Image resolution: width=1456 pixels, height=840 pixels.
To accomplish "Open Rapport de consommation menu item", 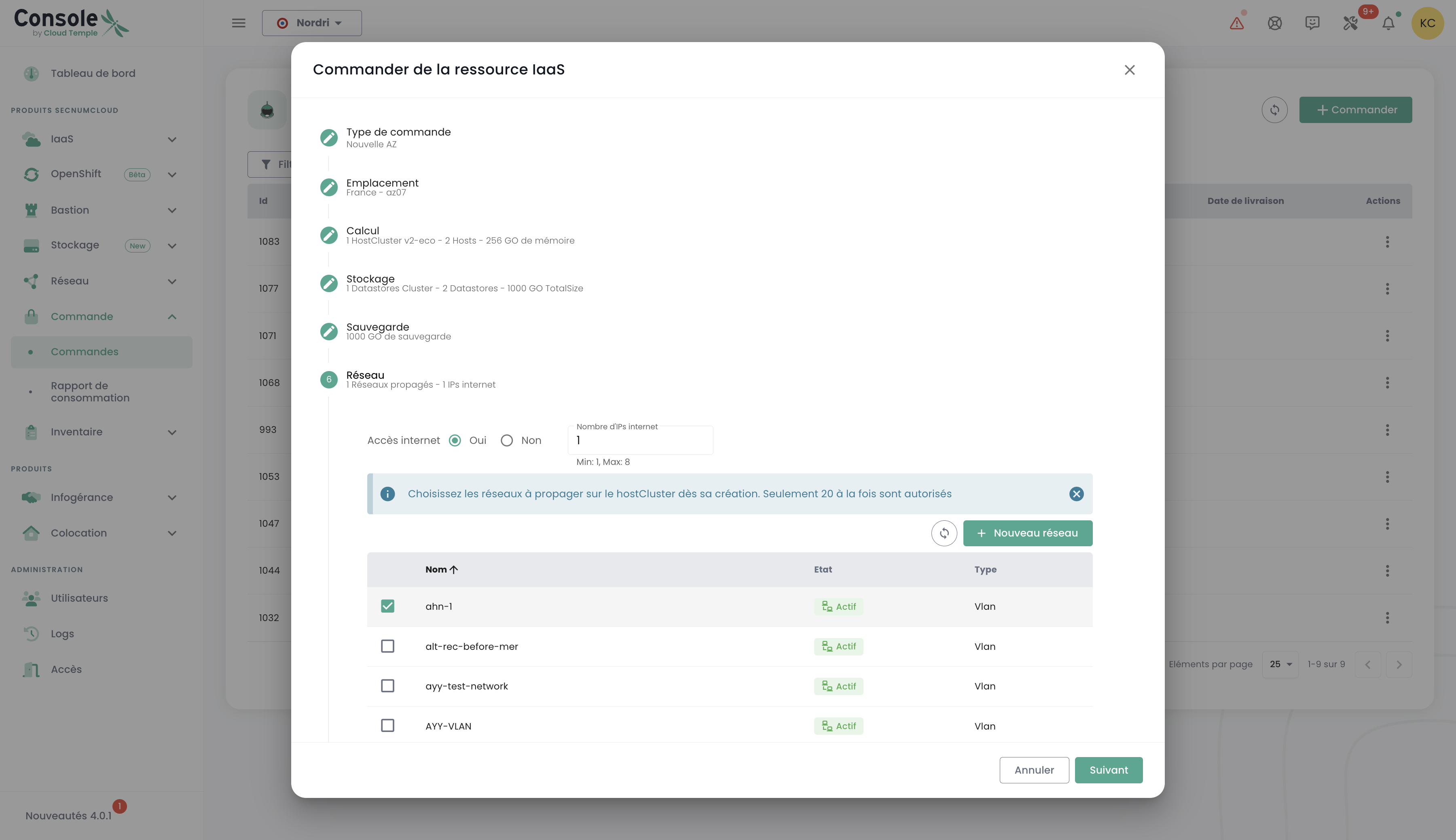I will coord(90,392).
